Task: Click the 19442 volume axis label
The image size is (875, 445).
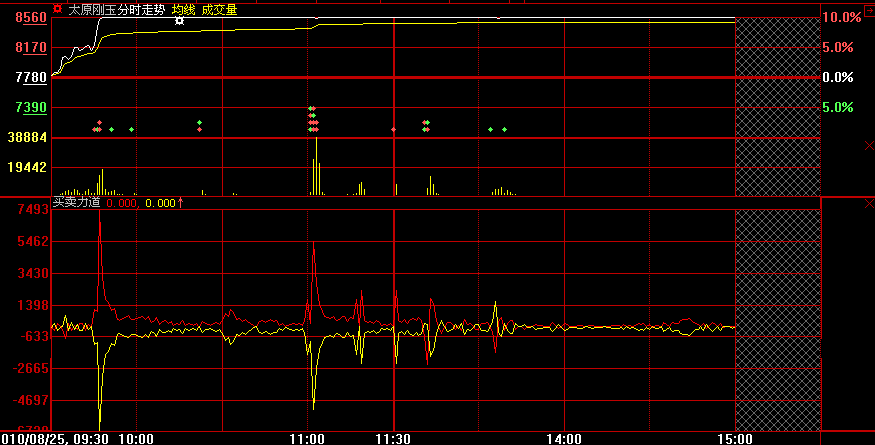Action: [x=27, y=168]
